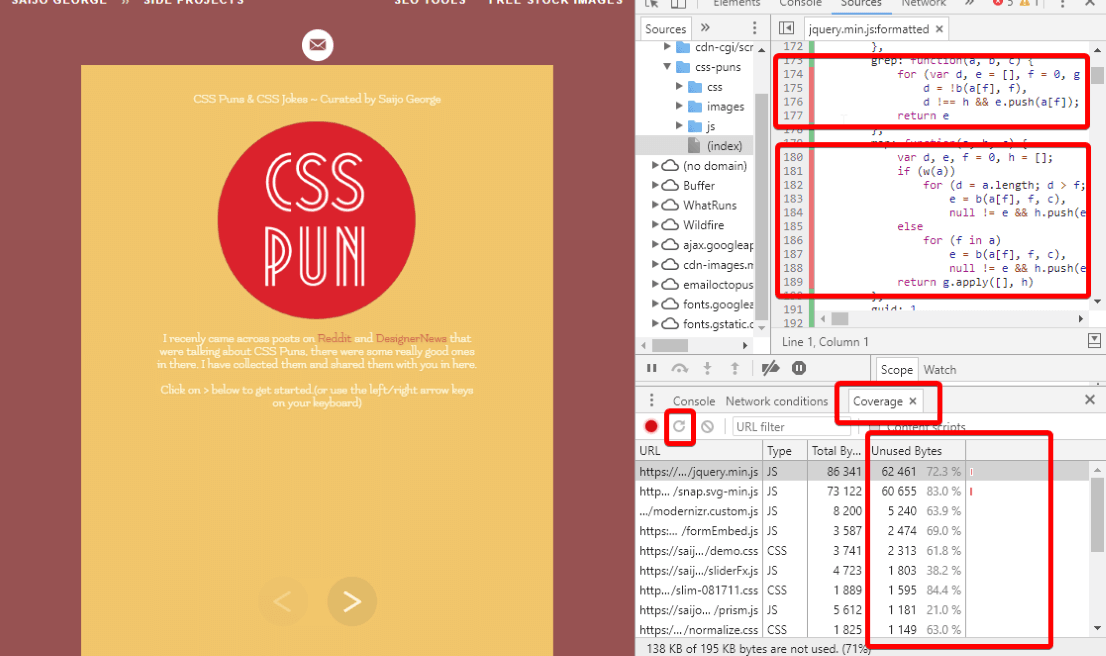Close the Coverage tab
The height and width of the screenshot is (656, 1106).
pos(913,401)
